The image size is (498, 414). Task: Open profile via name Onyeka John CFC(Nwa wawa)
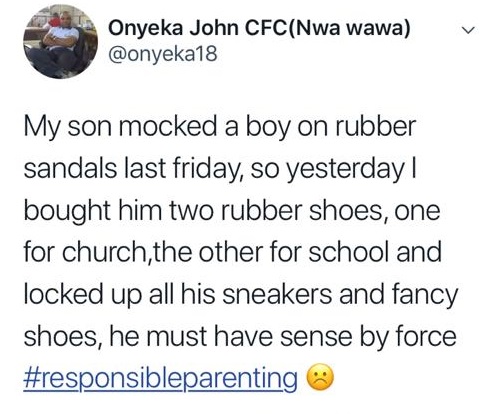pyautogui.click(x=259, y=28)
